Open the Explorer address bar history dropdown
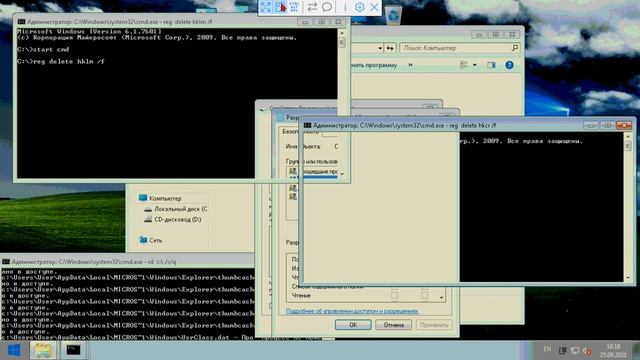 (380, 48)
